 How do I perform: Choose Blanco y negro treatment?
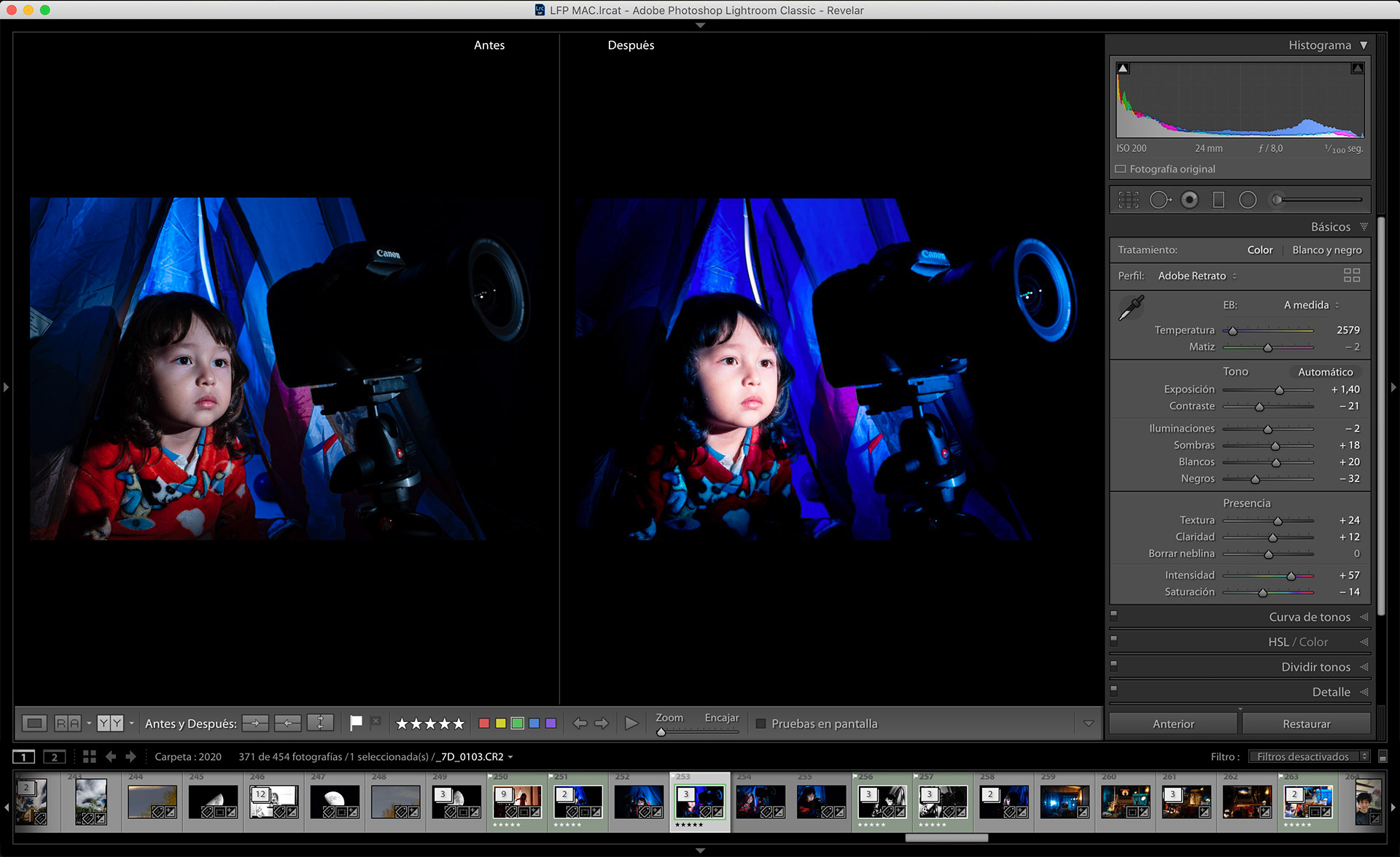(1326, 249)
